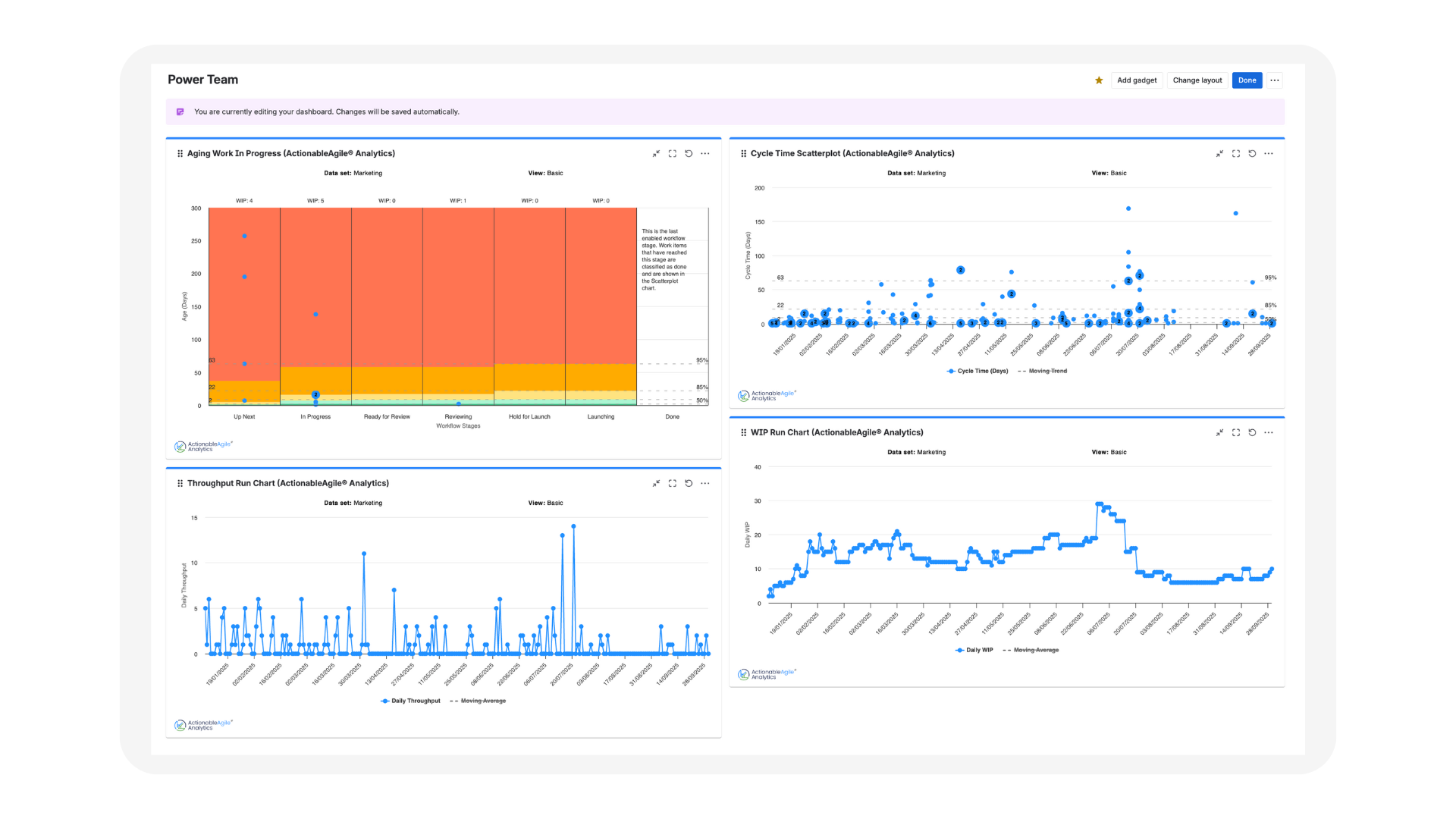The height and width of the screenshot is (819, 1456).
Task: Click the Add gadget button
Action: click(x=1137, y=80)
